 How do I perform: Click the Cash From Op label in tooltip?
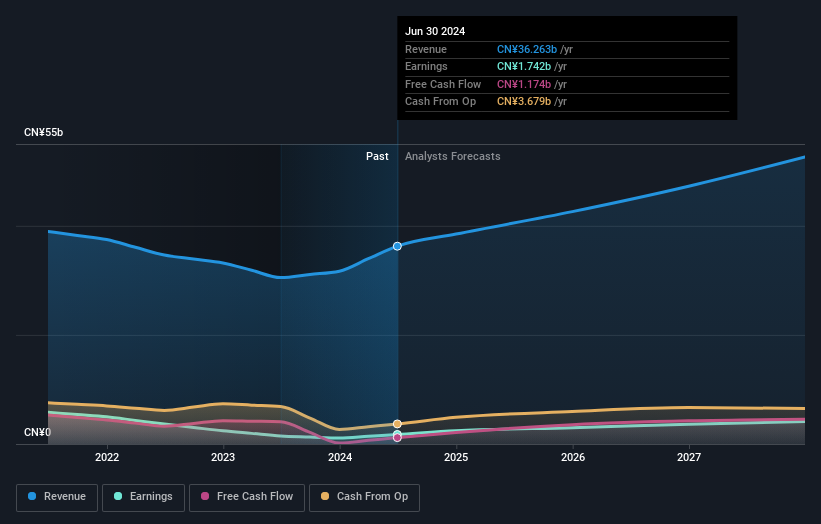coord(440,102)
